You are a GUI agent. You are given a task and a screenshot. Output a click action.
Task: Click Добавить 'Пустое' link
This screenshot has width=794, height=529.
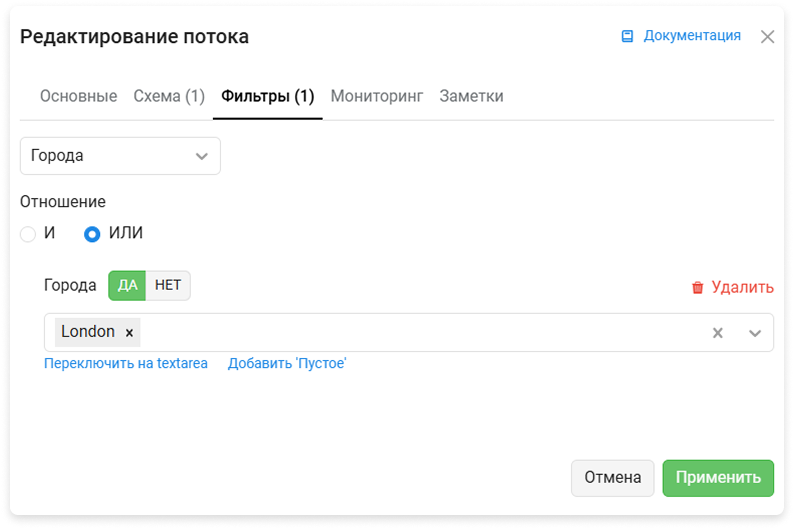(x=287, y=363)
